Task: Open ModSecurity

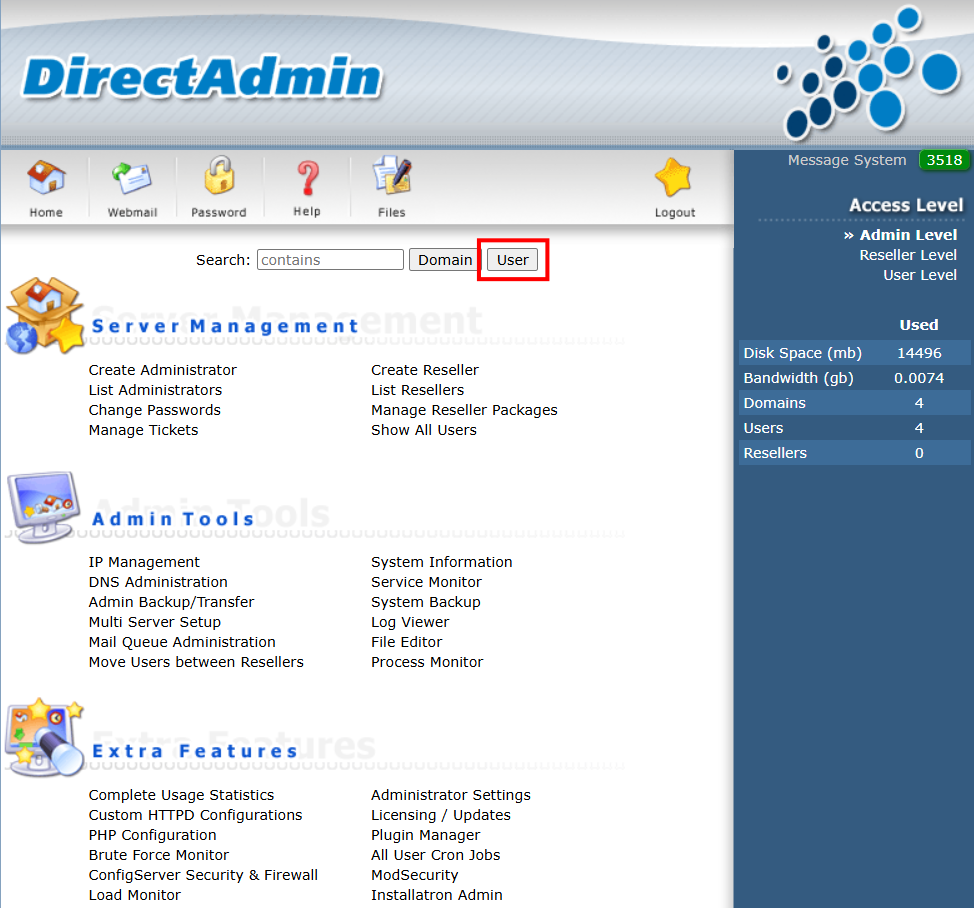Action: 414,875
